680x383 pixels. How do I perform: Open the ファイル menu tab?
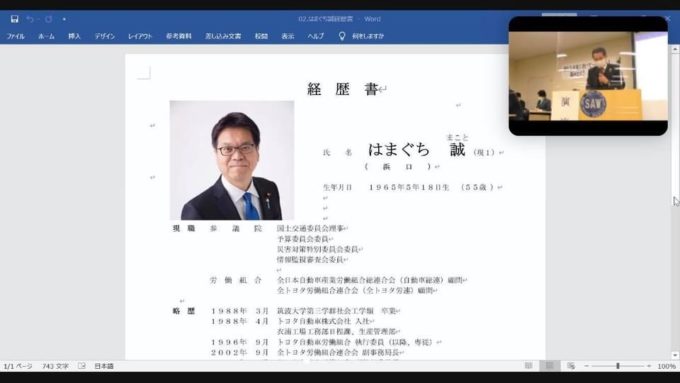click(x=16, y=36)
